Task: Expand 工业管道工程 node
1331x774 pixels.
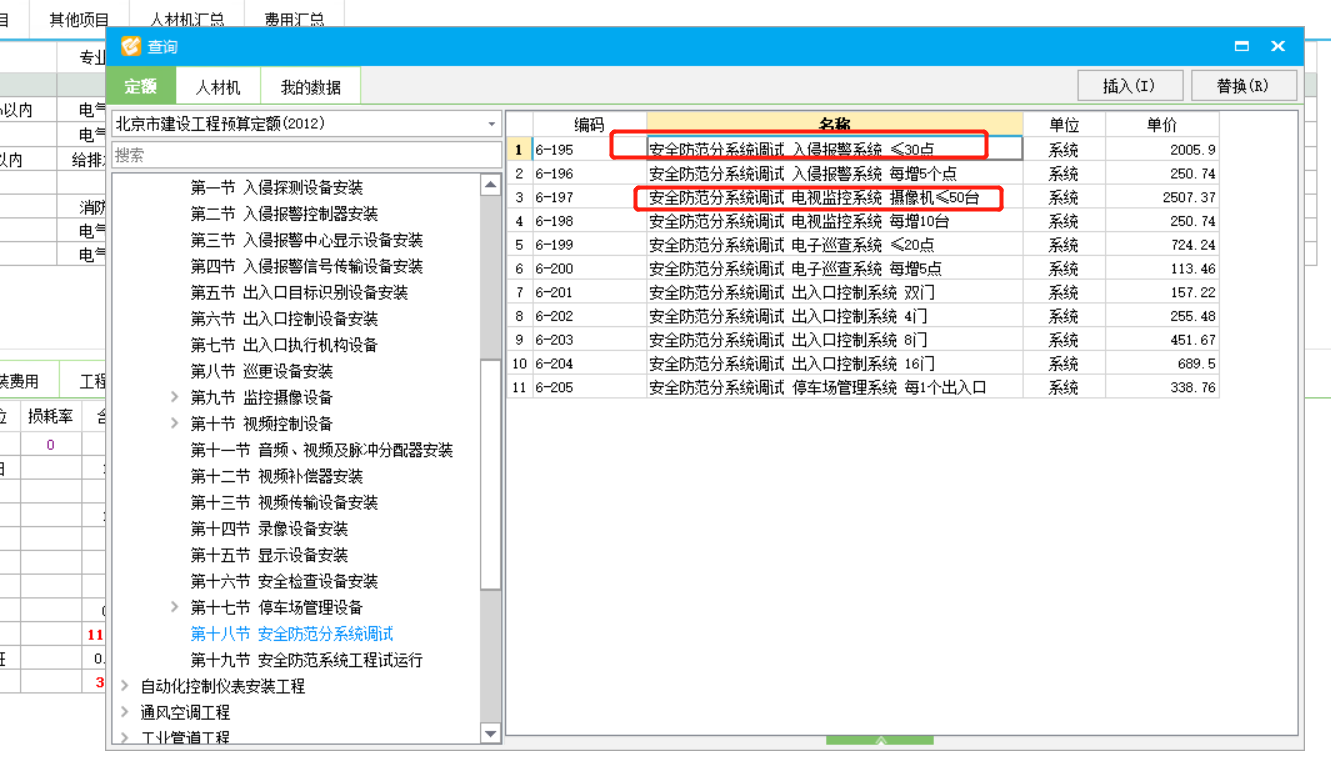Action: pos(125,738)
